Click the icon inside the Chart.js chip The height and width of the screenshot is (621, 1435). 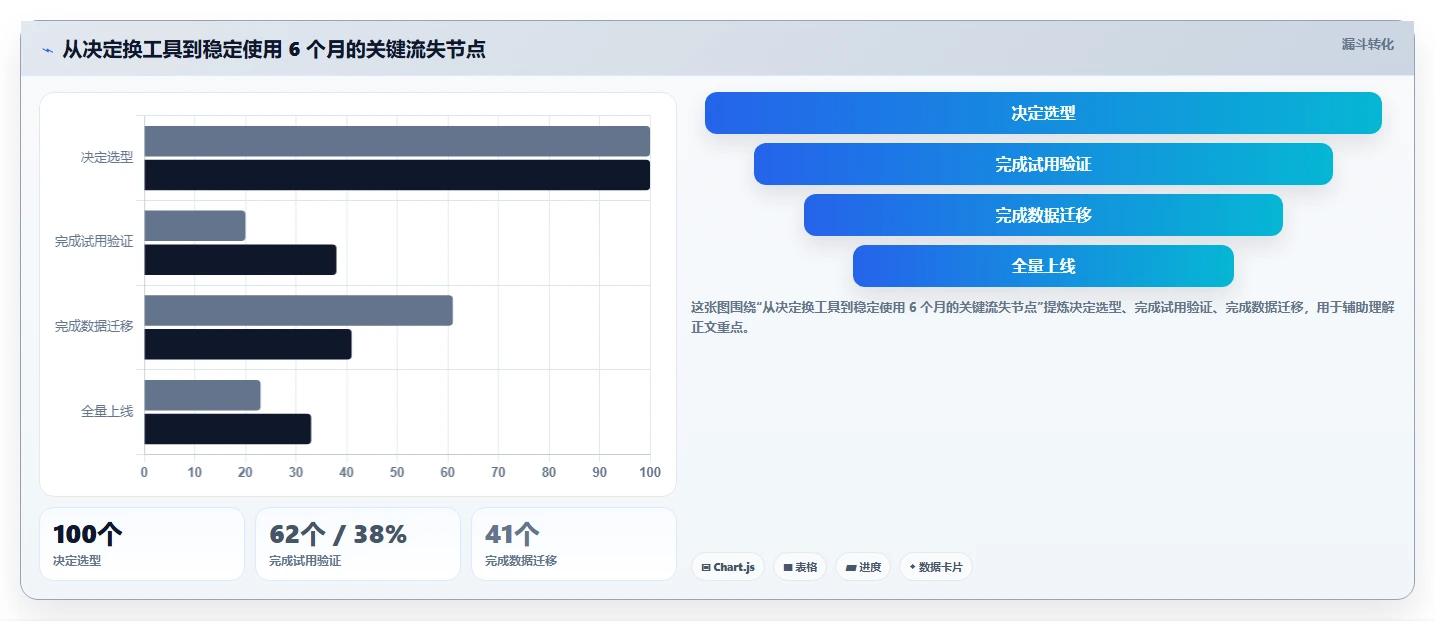point(706,567)
